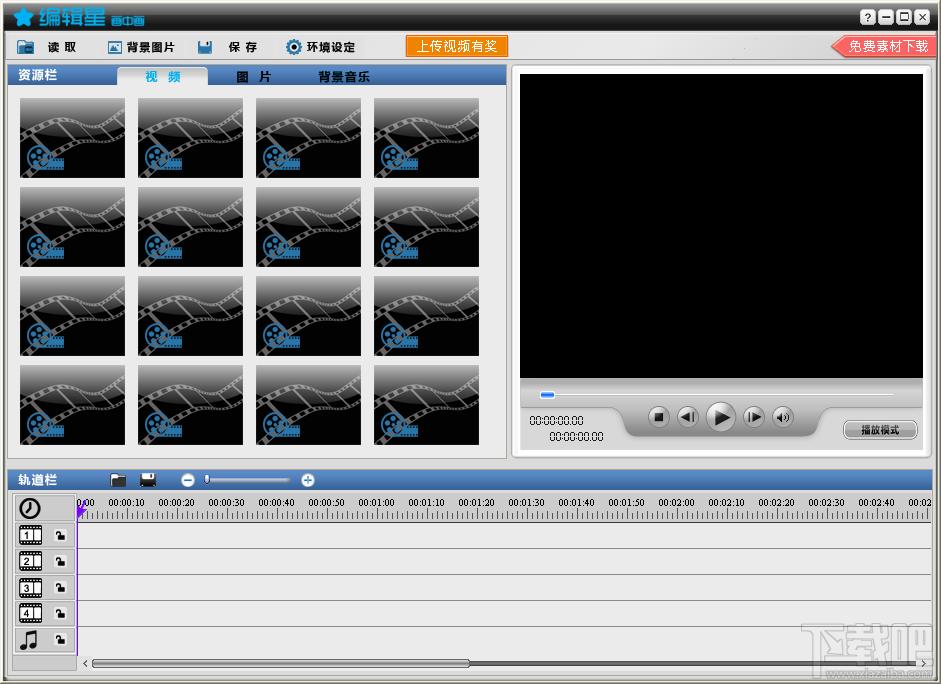
Task: Step back one frame in preview
Action: pyautogui.click(x=688, y=417)
